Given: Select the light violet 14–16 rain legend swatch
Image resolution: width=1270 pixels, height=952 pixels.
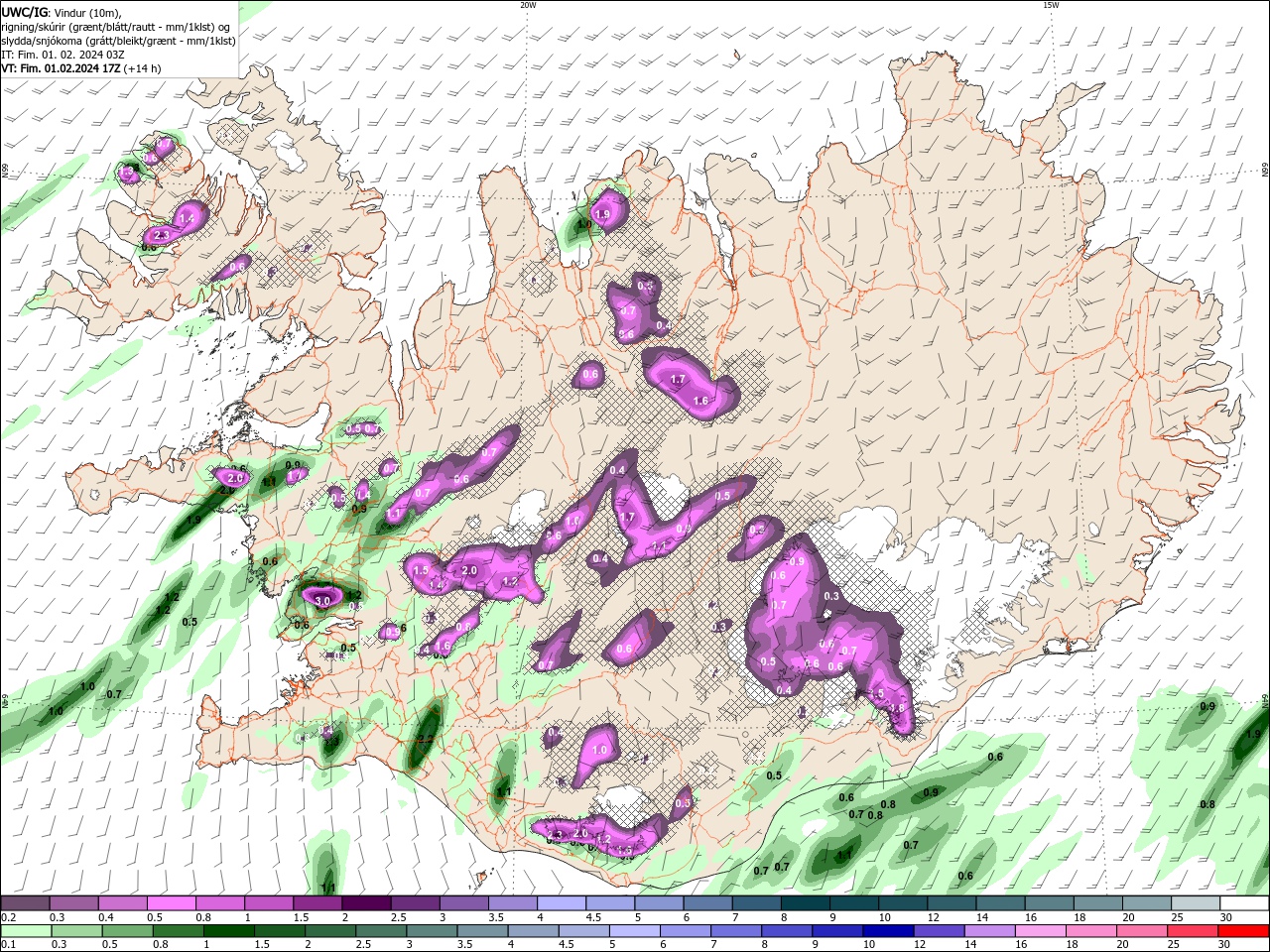Looking at the screenshot, I should [x=990, y=931].
